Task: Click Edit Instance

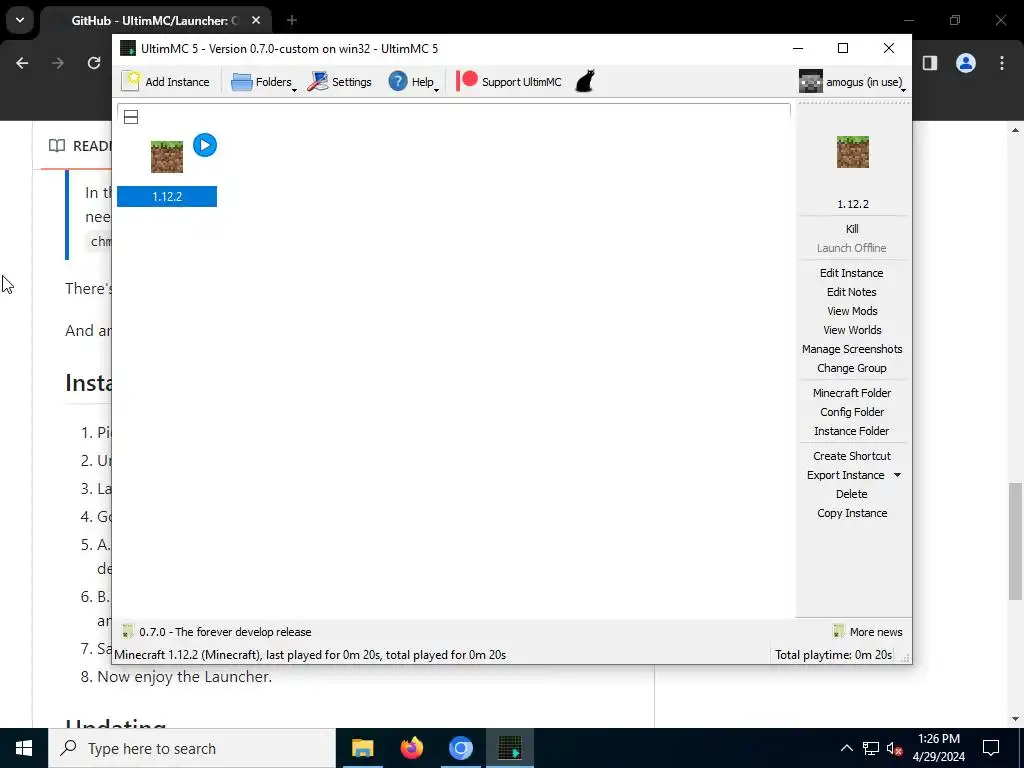Action: click(852, 273)
